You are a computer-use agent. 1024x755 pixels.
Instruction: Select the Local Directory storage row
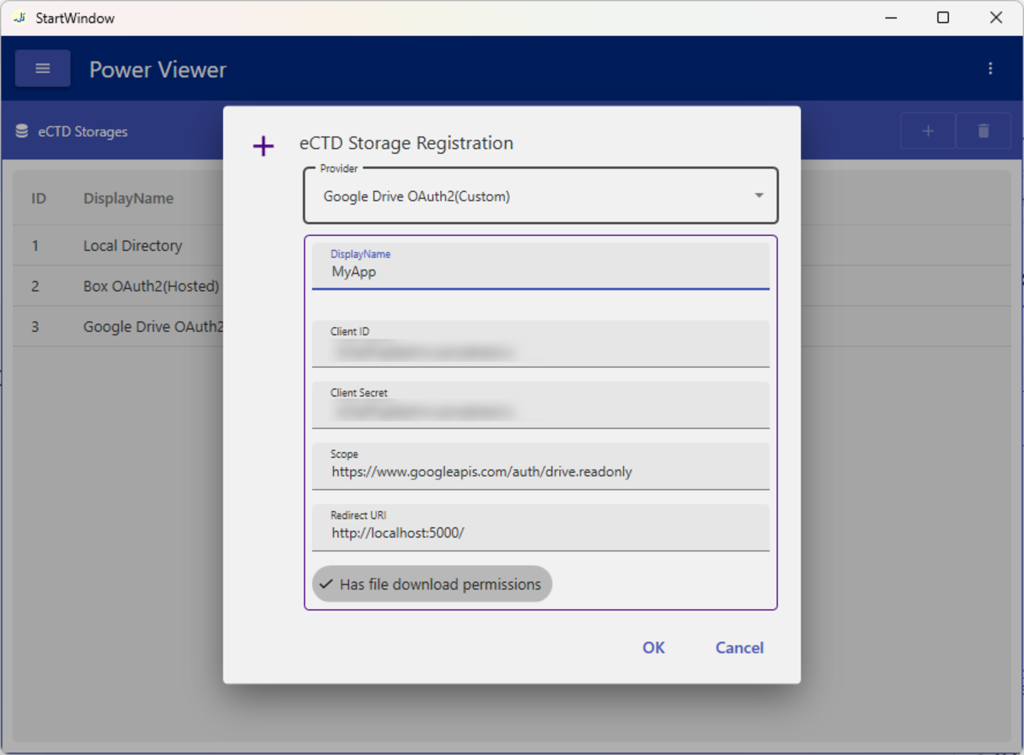pyautogui.click(x=132, y=246)
